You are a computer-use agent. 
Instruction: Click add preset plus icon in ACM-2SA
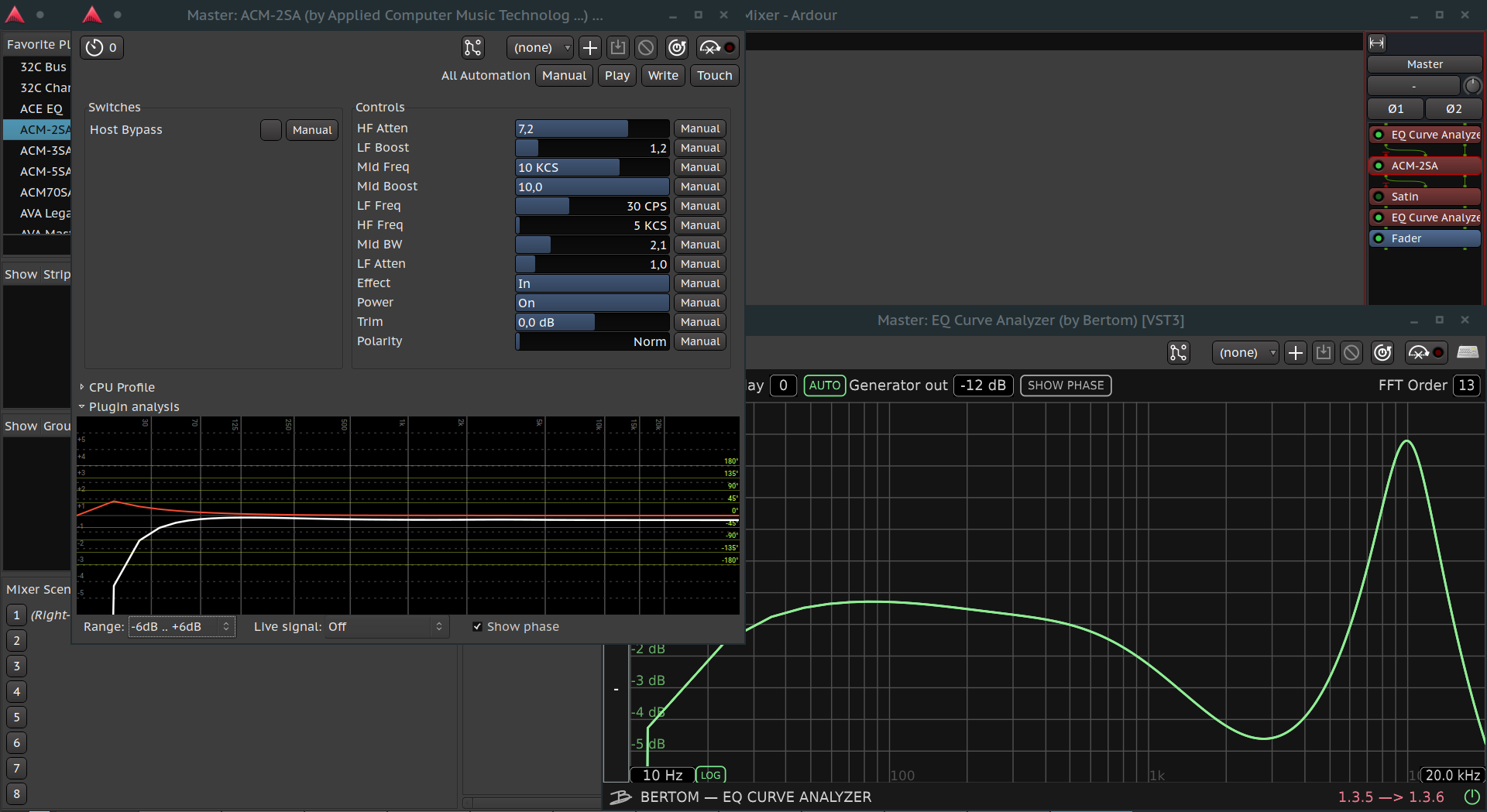pos(590,48)
